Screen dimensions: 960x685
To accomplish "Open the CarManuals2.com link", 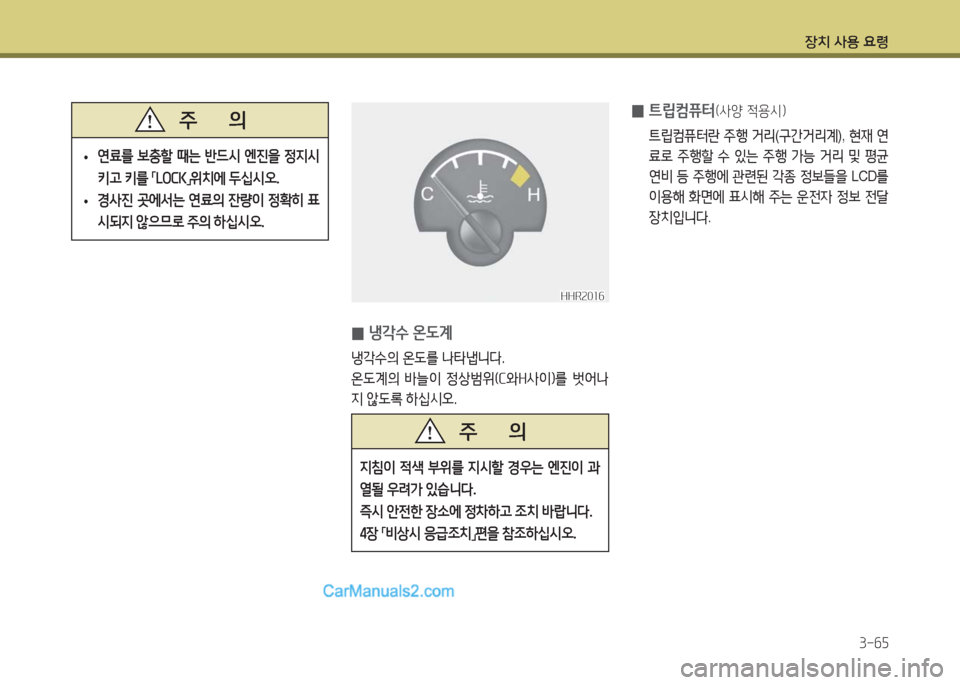I will pos(388,591).
